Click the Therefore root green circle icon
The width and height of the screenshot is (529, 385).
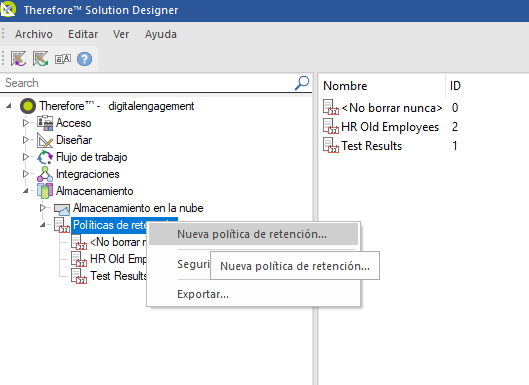pyautogui.click(x=28, y=106)
